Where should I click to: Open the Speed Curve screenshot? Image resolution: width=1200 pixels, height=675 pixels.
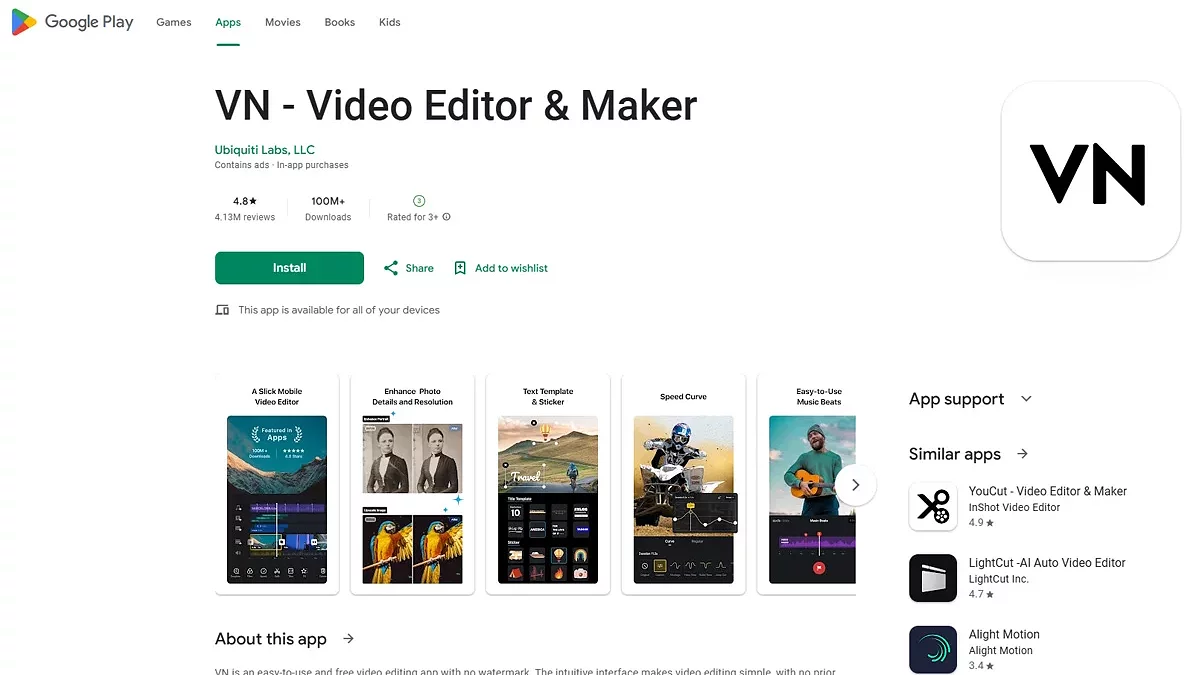point(683,485)
